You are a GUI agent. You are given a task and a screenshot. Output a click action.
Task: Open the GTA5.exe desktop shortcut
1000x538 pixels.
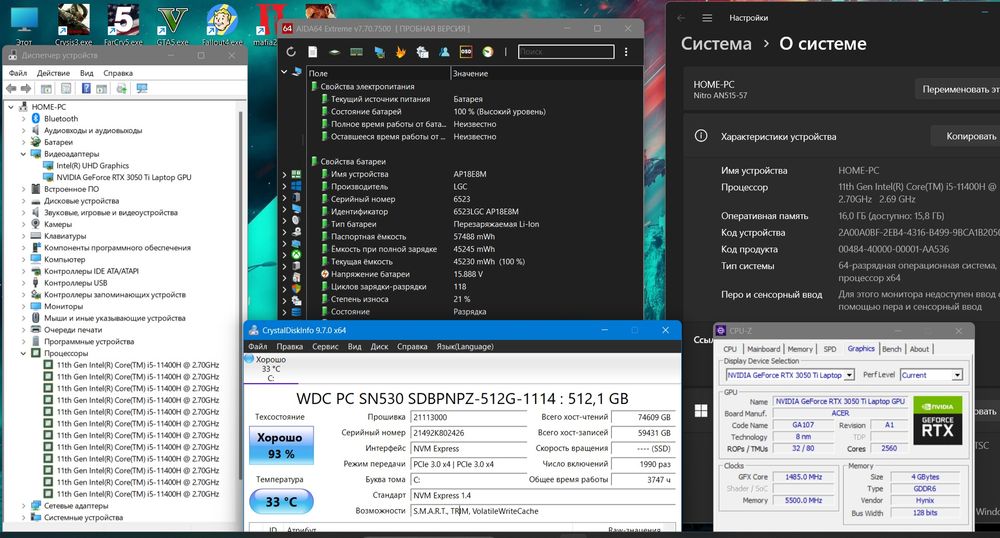click(x=173, y=24)
